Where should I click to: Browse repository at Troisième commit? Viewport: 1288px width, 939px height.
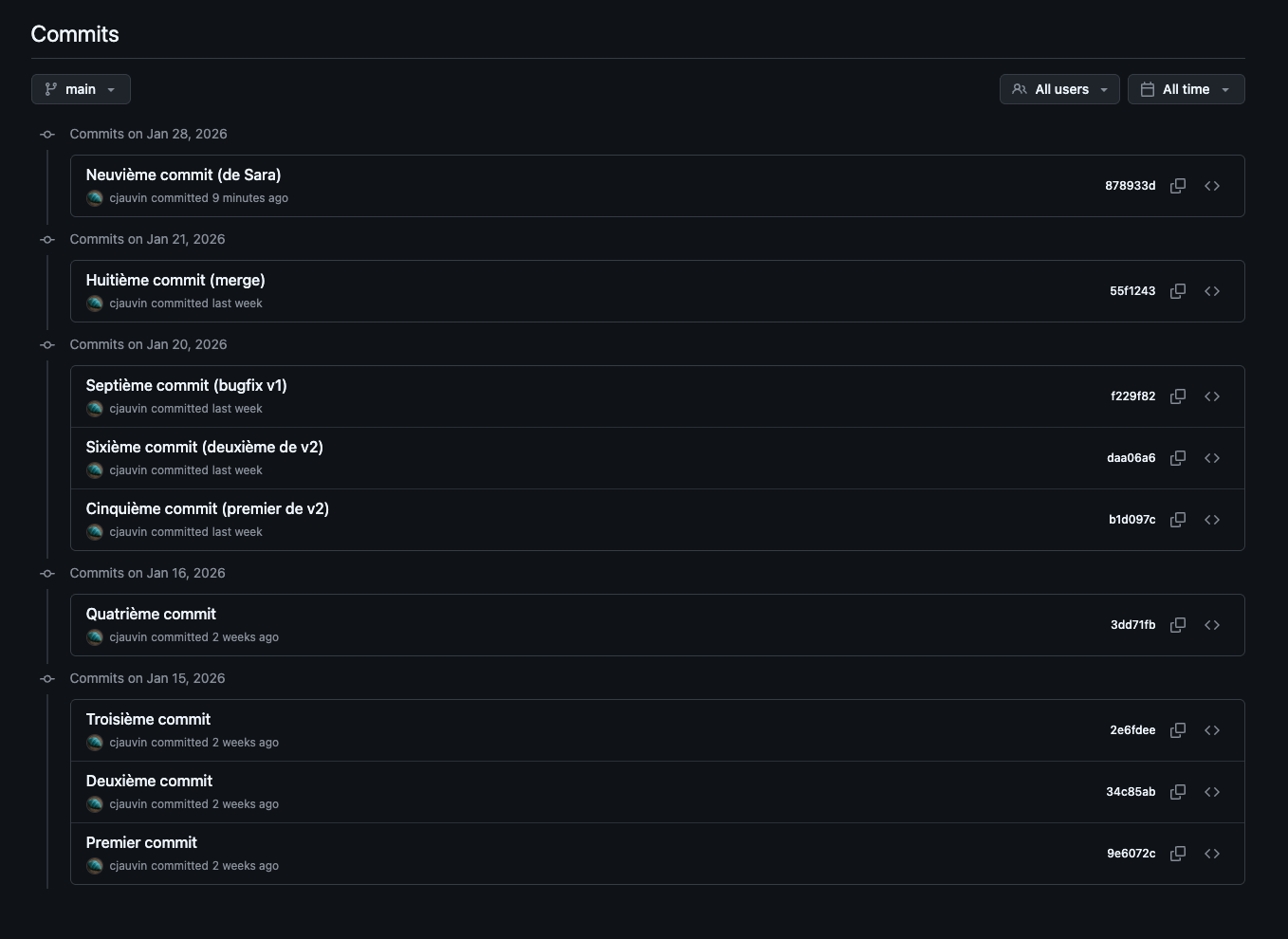[x=1212, y=730]
